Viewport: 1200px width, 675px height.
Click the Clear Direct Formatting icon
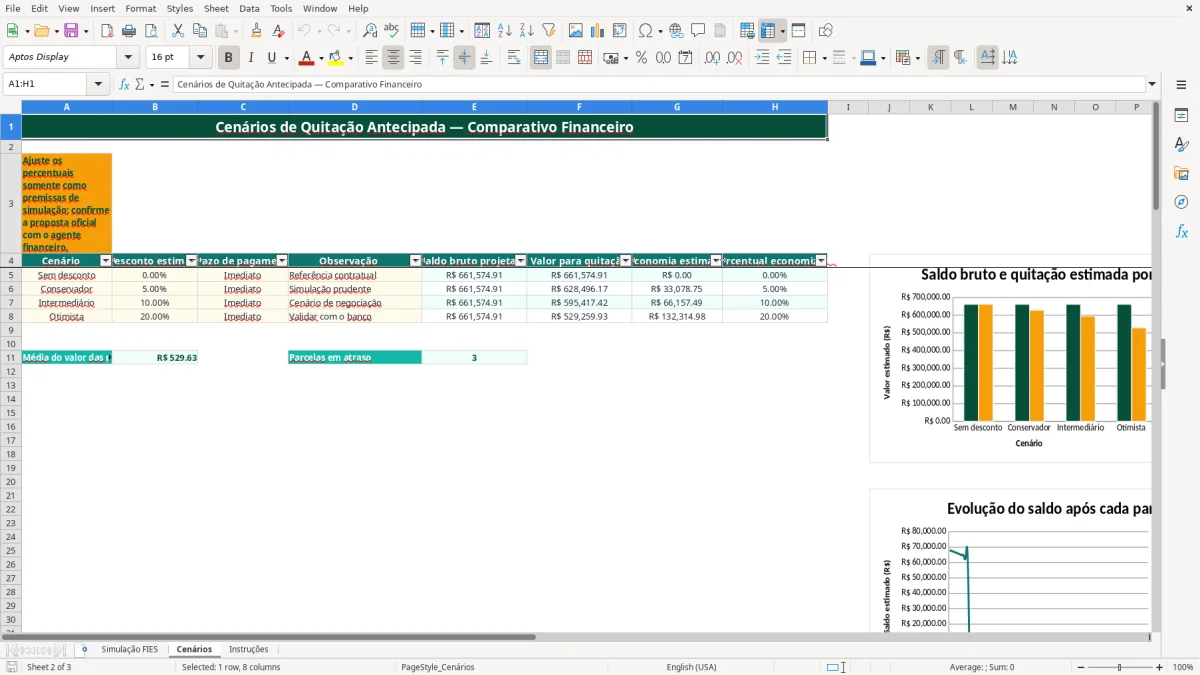pyautogui.click(x=278, y=31)
